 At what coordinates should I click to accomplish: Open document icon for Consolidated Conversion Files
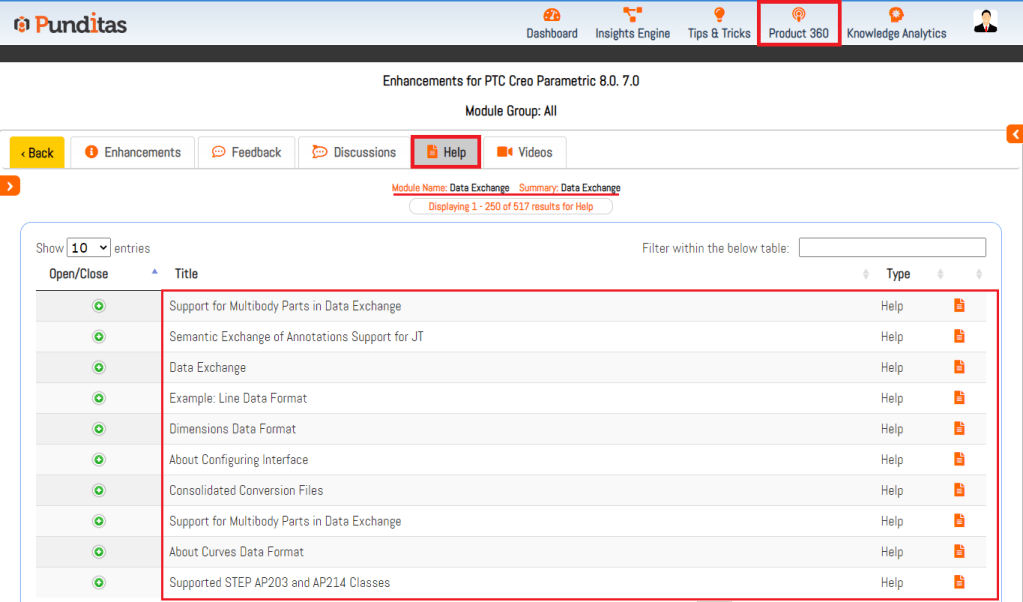(x=959, y=490)
